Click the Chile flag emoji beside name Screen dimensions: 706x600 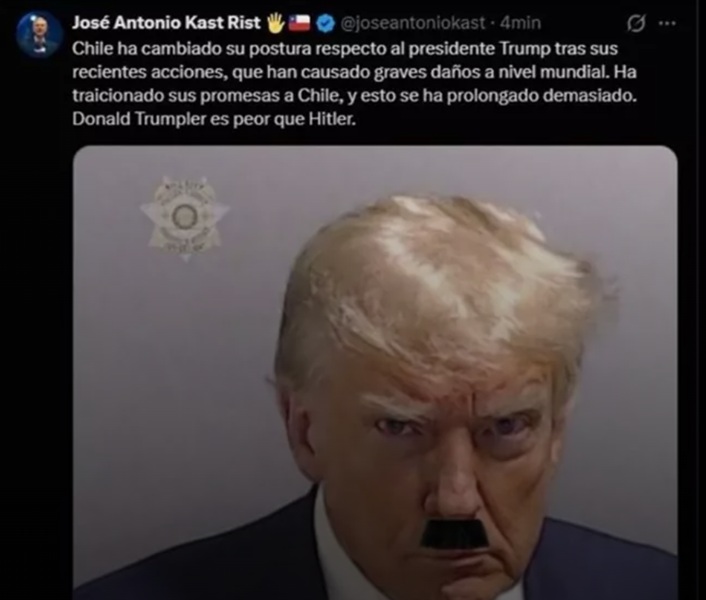point(299,22)
